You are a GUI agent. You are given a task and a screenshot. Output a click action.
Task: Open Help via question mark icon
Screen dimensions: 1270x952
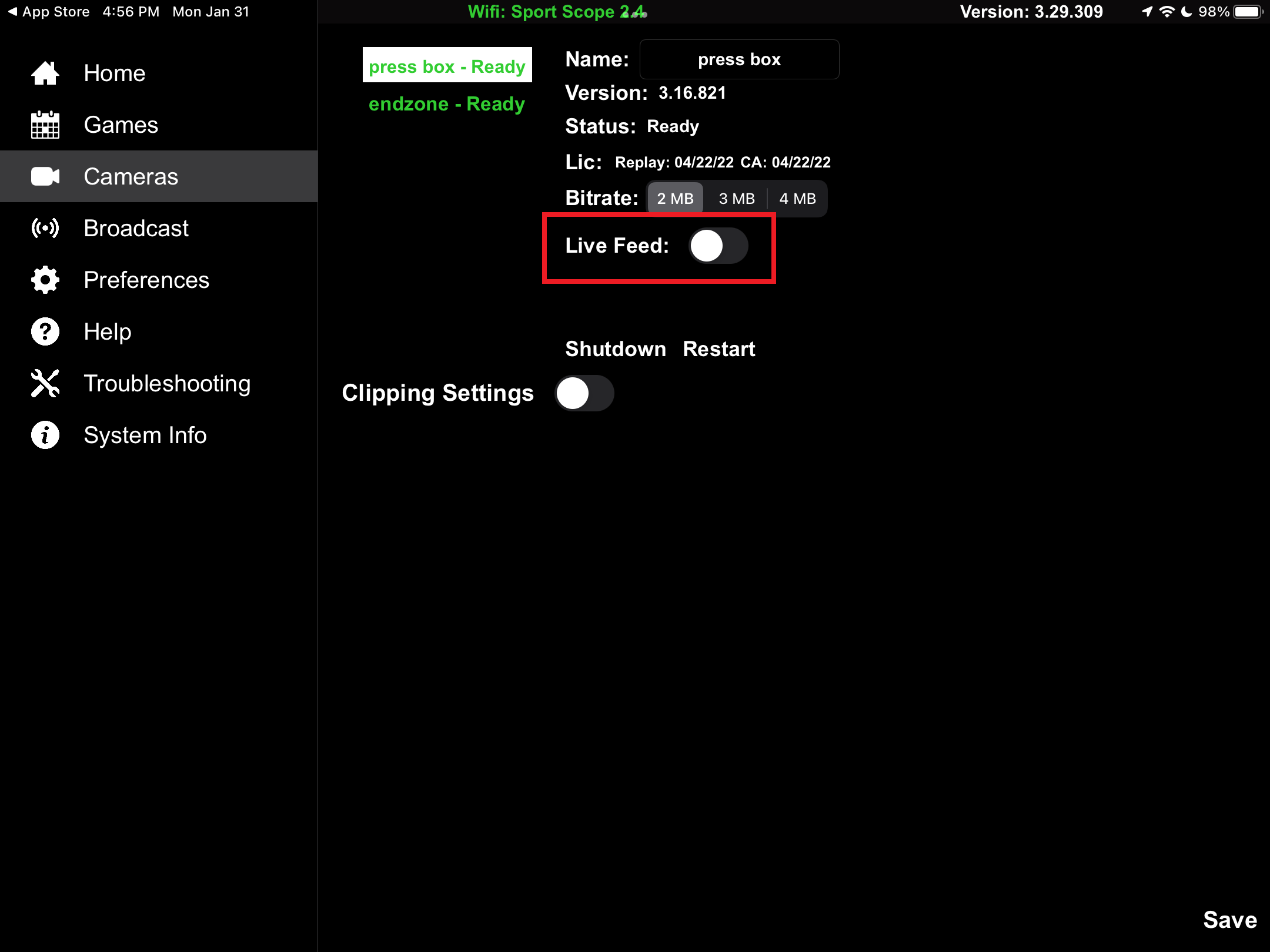coord(45,331)
